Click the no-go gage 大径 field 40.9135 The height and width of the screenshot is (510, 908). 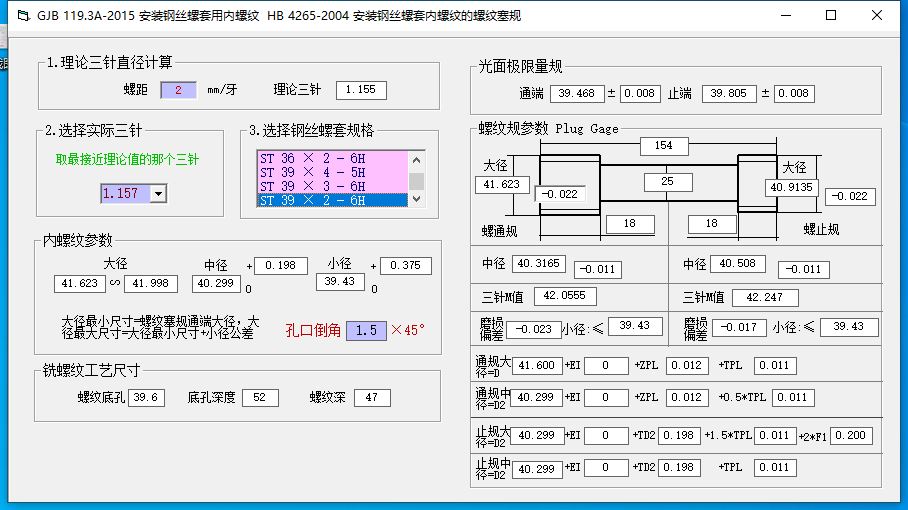[x=792, y=188]
